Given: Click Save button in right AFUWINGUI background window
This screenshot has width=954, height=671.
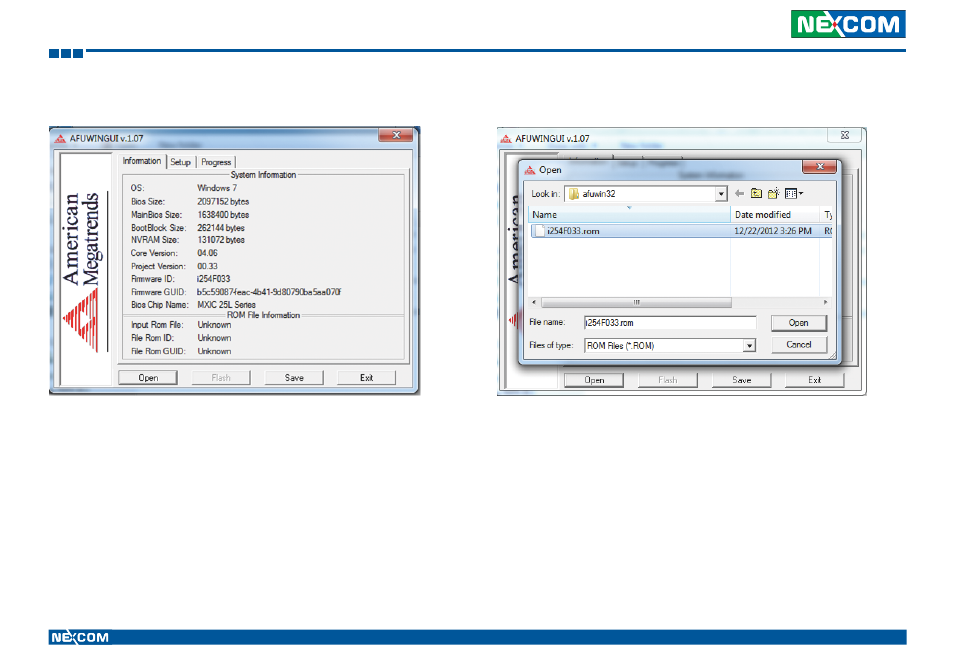Looking at the screenshot, I should click(741, 380).
